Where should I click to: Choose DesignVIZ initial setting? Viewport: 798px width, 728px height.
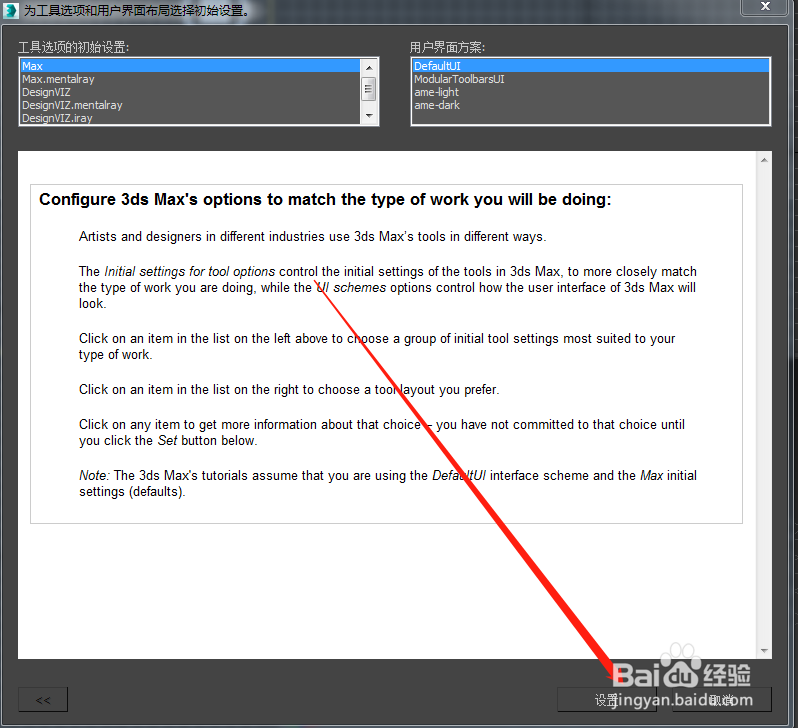[190, 92]
